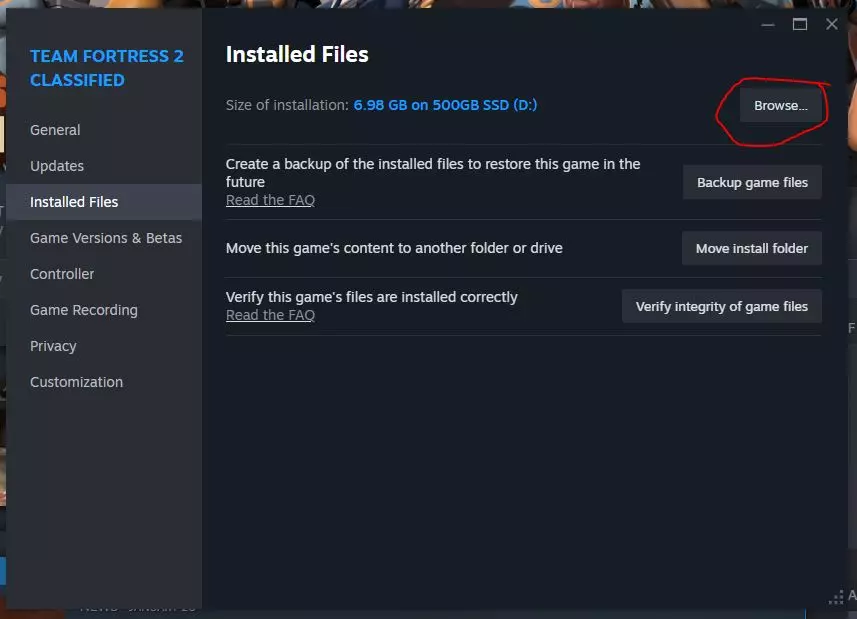Close the properties dialog

click(831, 24)
